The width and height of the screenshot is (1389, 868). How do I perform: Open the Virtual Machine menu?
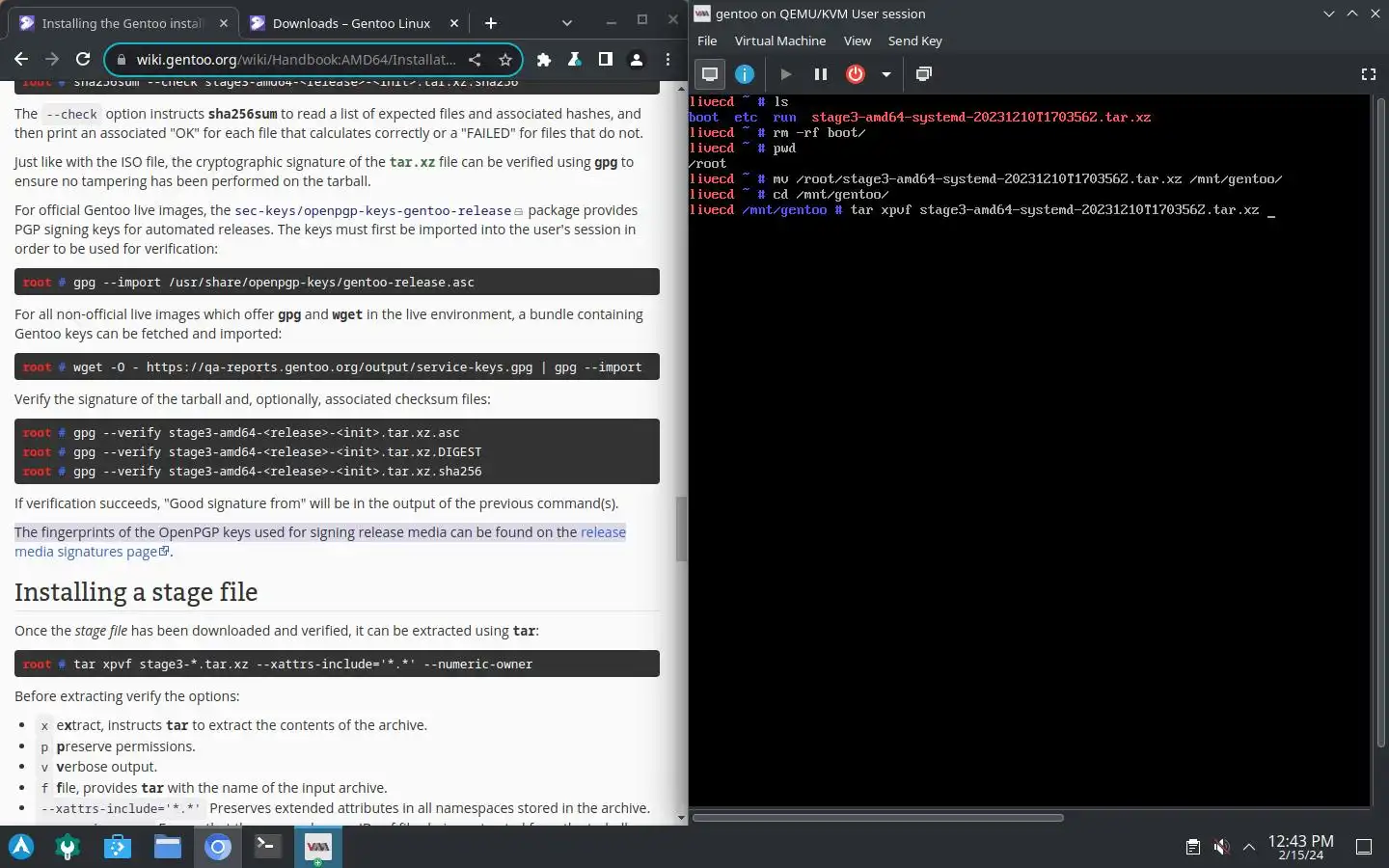point(780,41)
